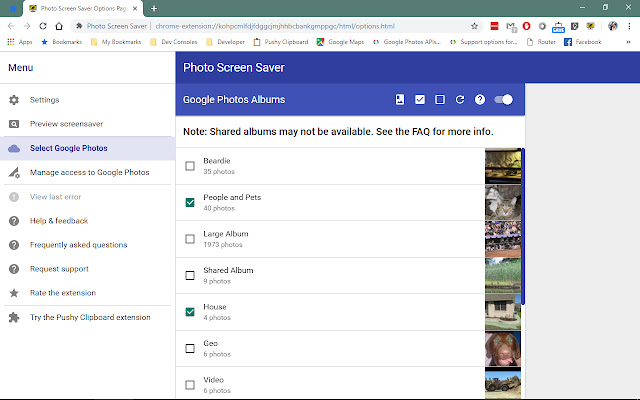640x400 pixels.
Task: Click Rate the extension
Action: (62, 293)
